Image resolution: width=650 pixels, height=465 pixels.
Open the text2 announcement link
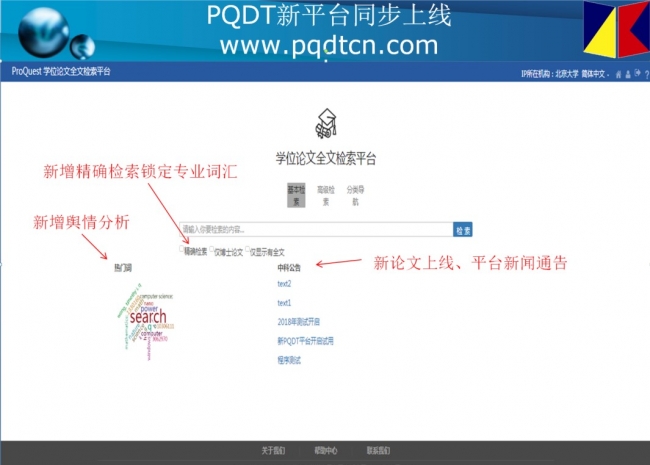284,284
